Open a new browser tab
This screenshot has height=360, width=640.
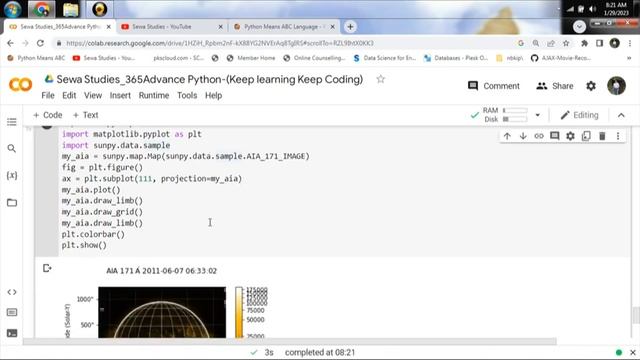(x=350, y=27)
